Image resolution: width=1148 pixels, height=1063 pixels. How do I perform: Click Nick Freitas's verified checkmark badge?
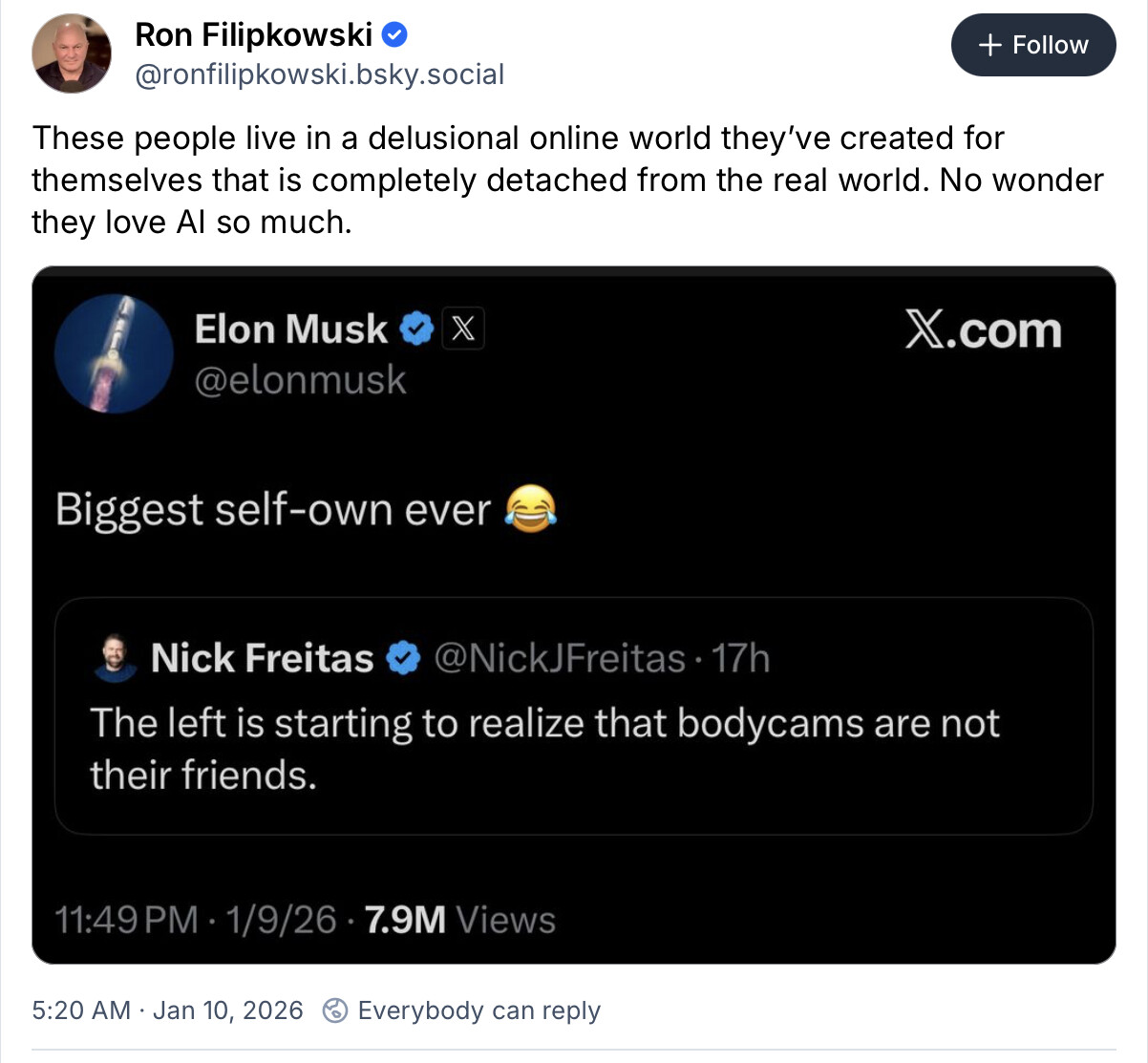pyautogui.click(x=403, y=658)
